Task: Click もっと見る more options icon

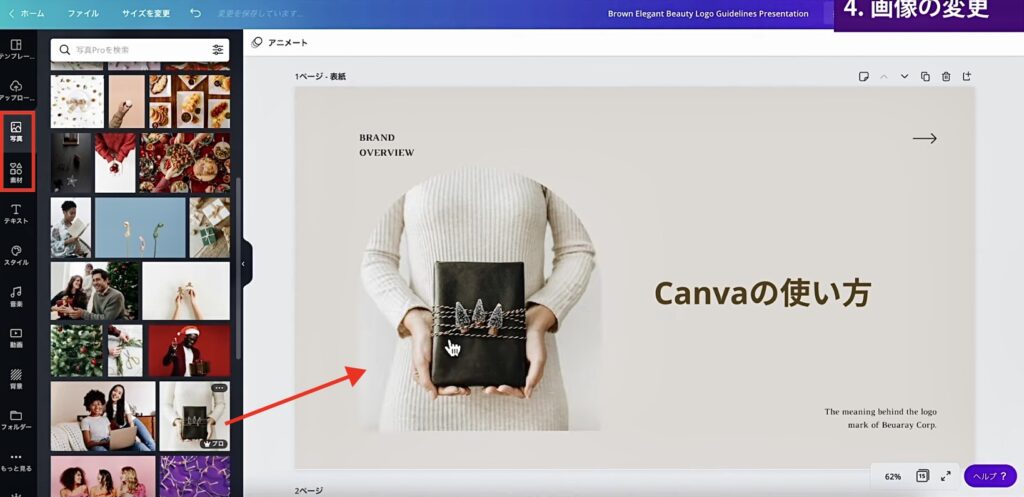Action: (16, 461)
